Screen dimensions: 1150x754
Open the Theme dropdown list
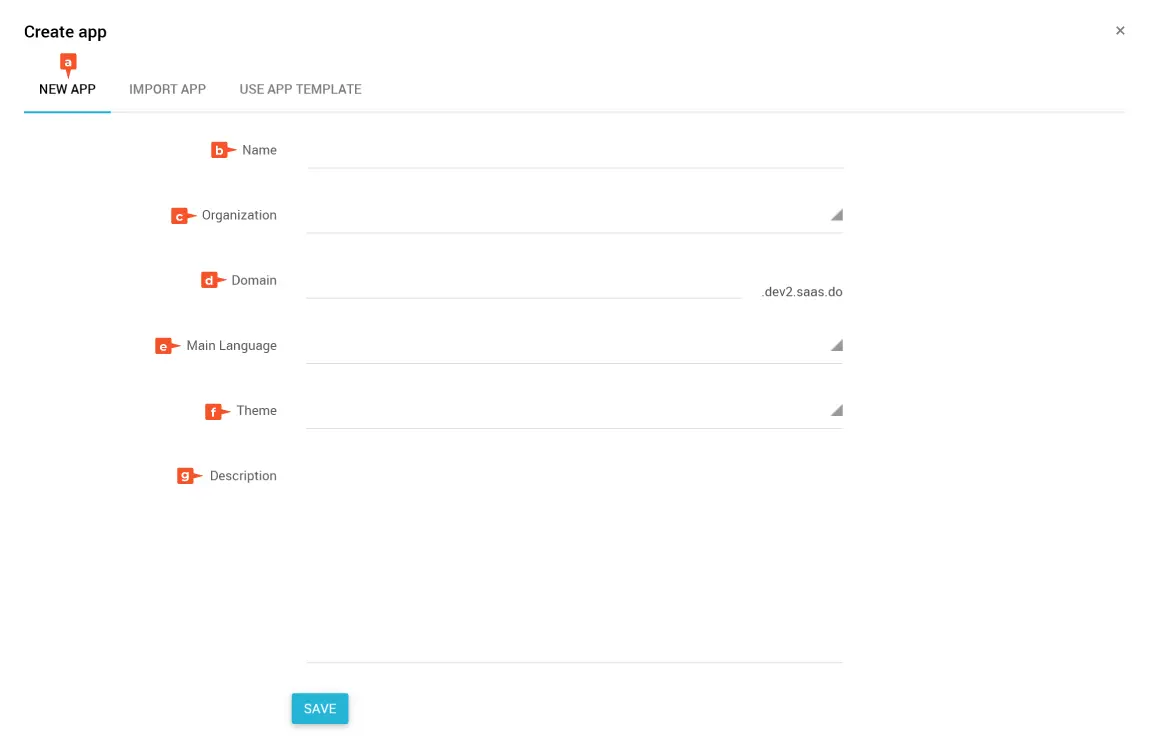(836, 410)
